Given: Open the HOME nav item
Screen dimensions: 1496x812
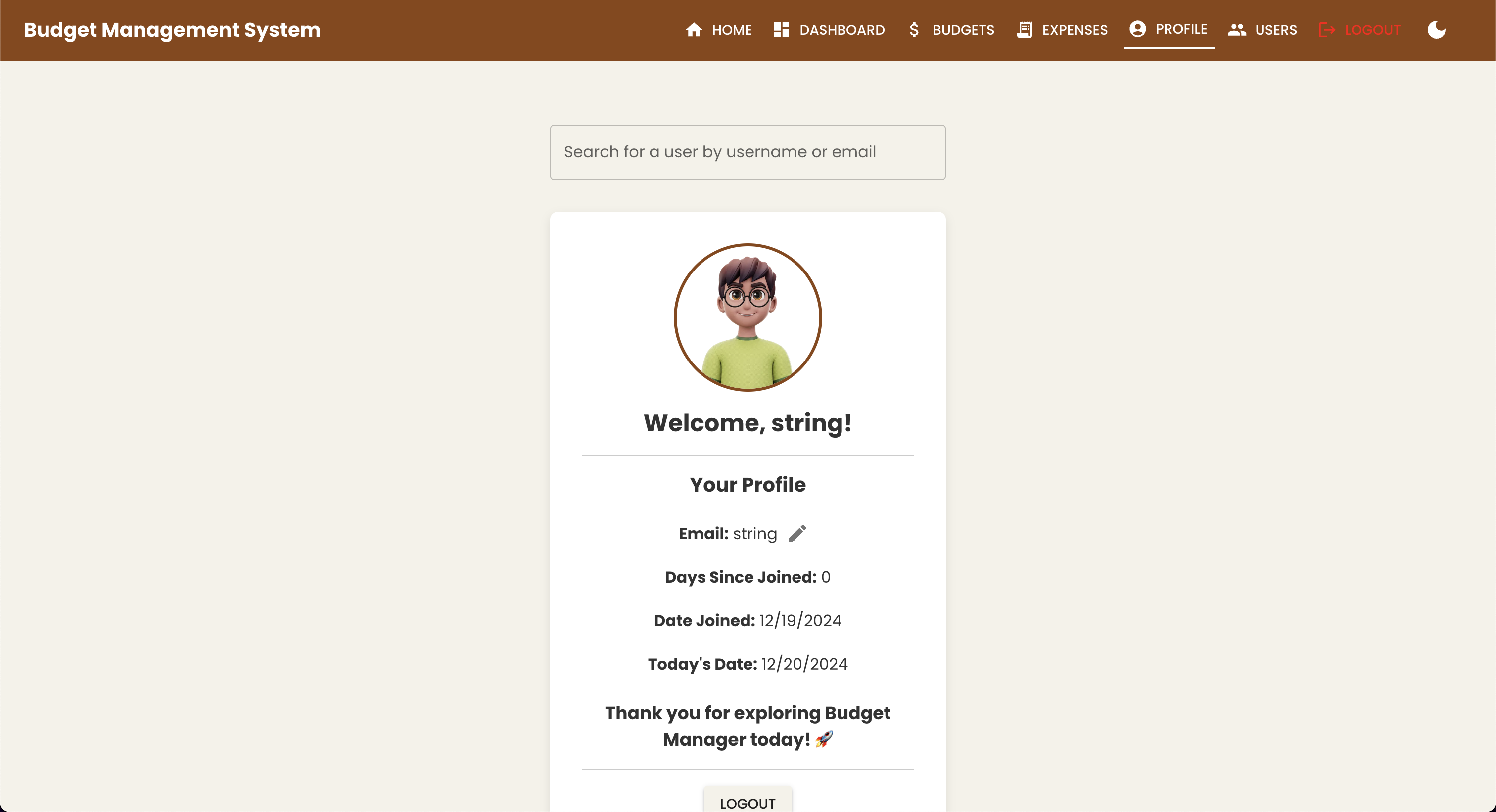Looking at the screenshot, I should (718, 30).
